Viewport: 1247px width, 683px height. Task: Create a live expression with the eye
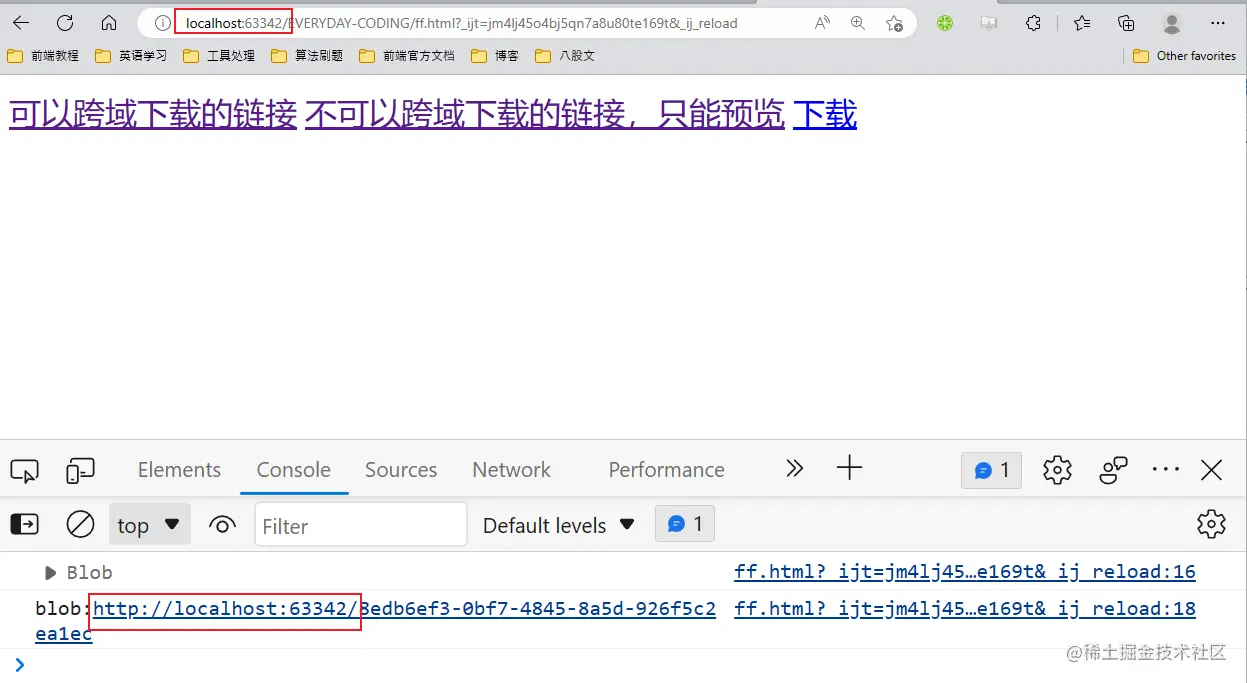pos(221,524)
